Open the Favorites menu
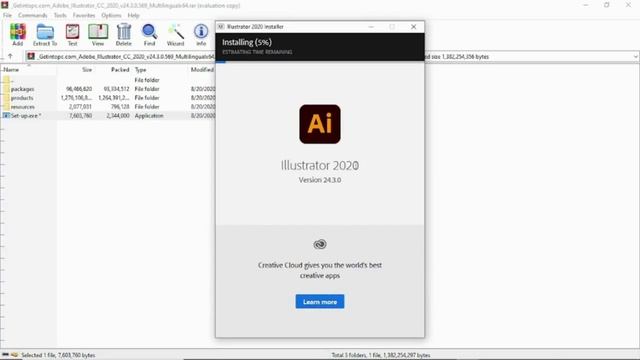This screenshot has height=360, width=640. click(84, 15)
